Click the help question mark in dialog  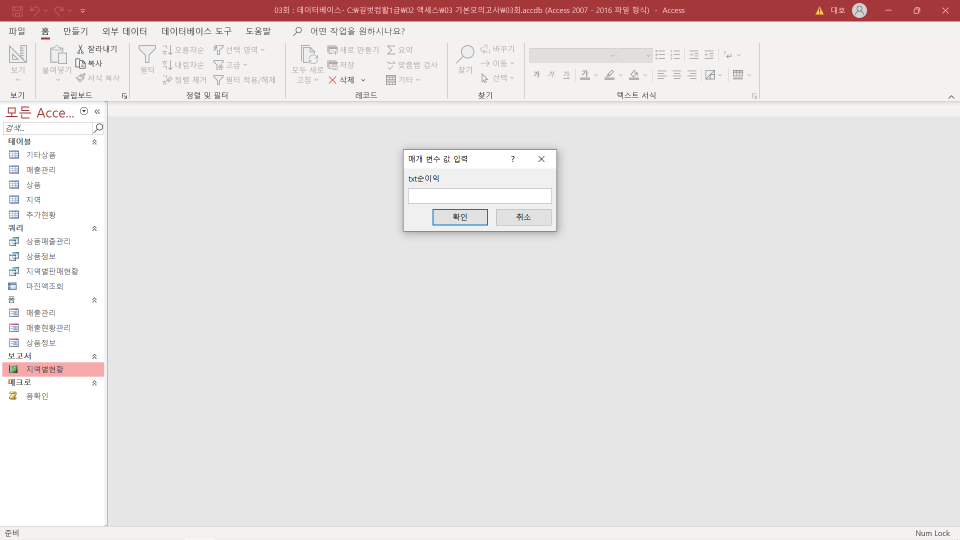coord(513,159)
